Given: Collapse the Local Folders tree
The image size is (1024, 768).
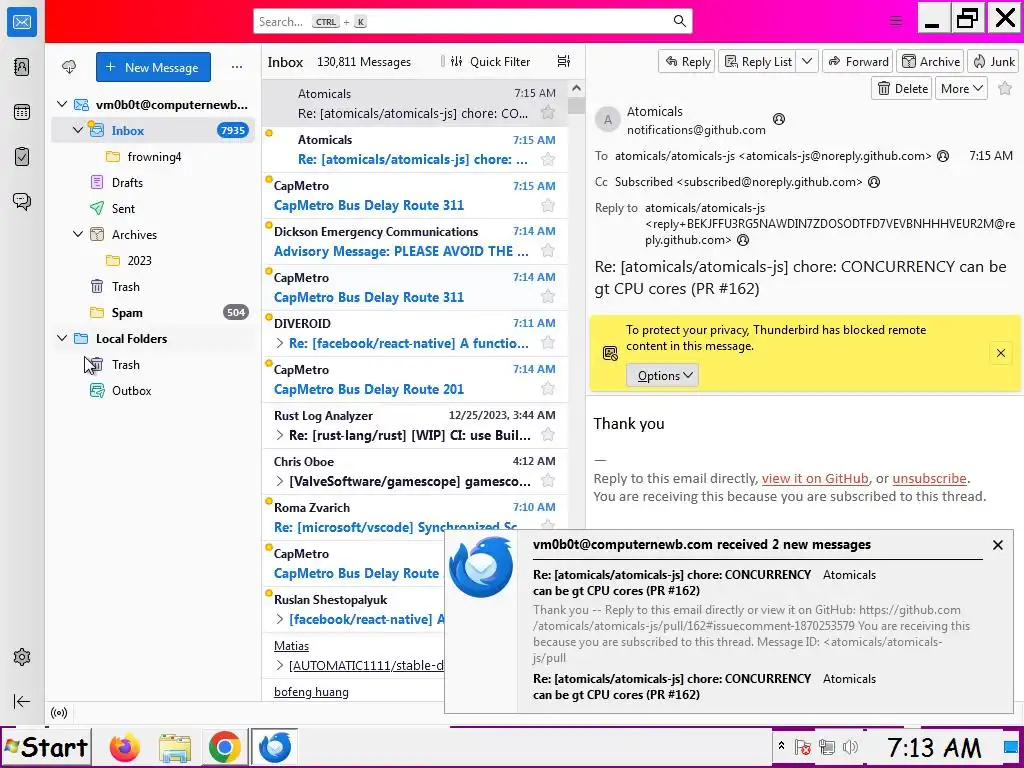Looking at the screenshot, I should [62, 338].
